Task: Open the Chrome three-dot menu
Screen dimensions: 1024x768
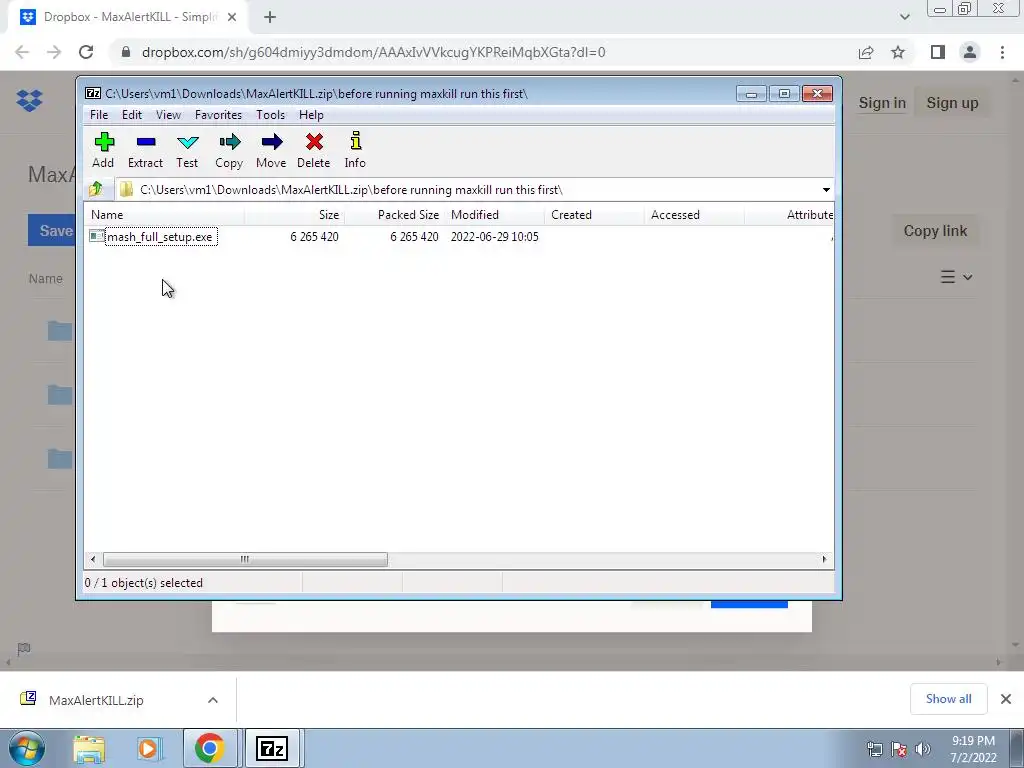Action: click(x=1002, y=52)
